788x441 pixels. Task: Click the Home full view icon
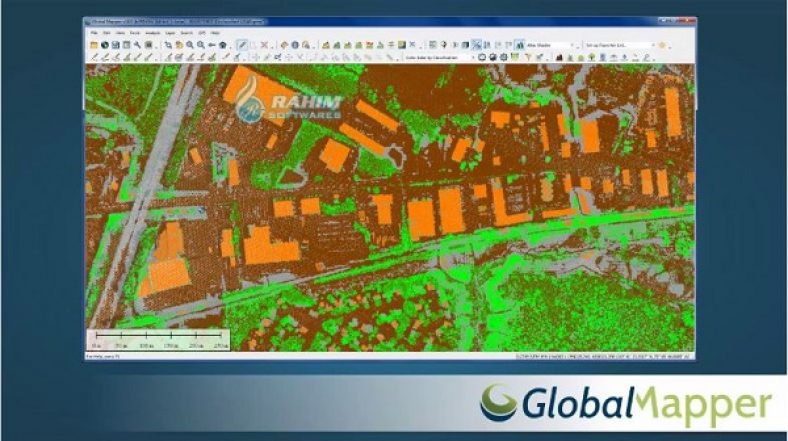(x=223, y=45)
